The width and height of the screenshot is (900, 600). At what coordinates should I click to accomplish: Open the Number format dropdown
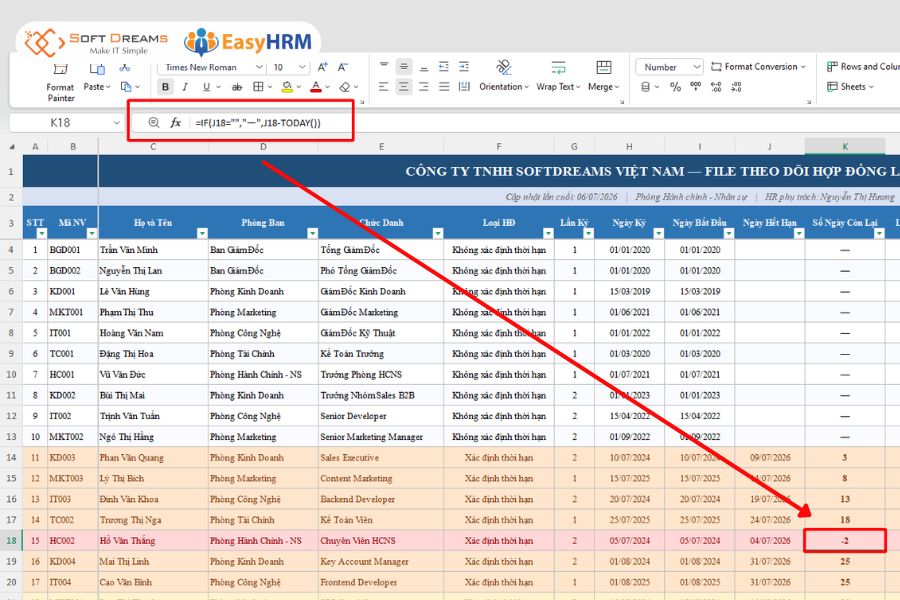tap(696, 67)
